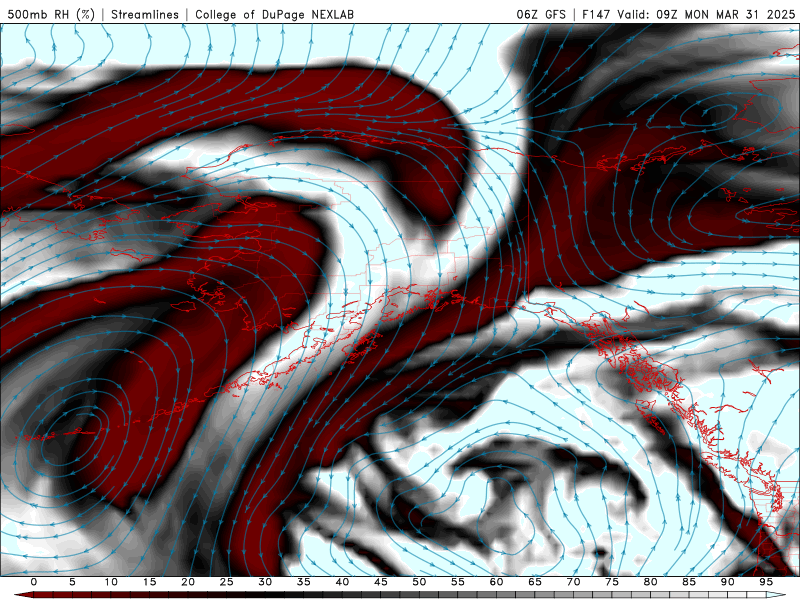Image resolution: width=800 pixels, height=600 pixels.
Task: Click the "75" colorbar scale label
Action: click(x=612, y=582)
